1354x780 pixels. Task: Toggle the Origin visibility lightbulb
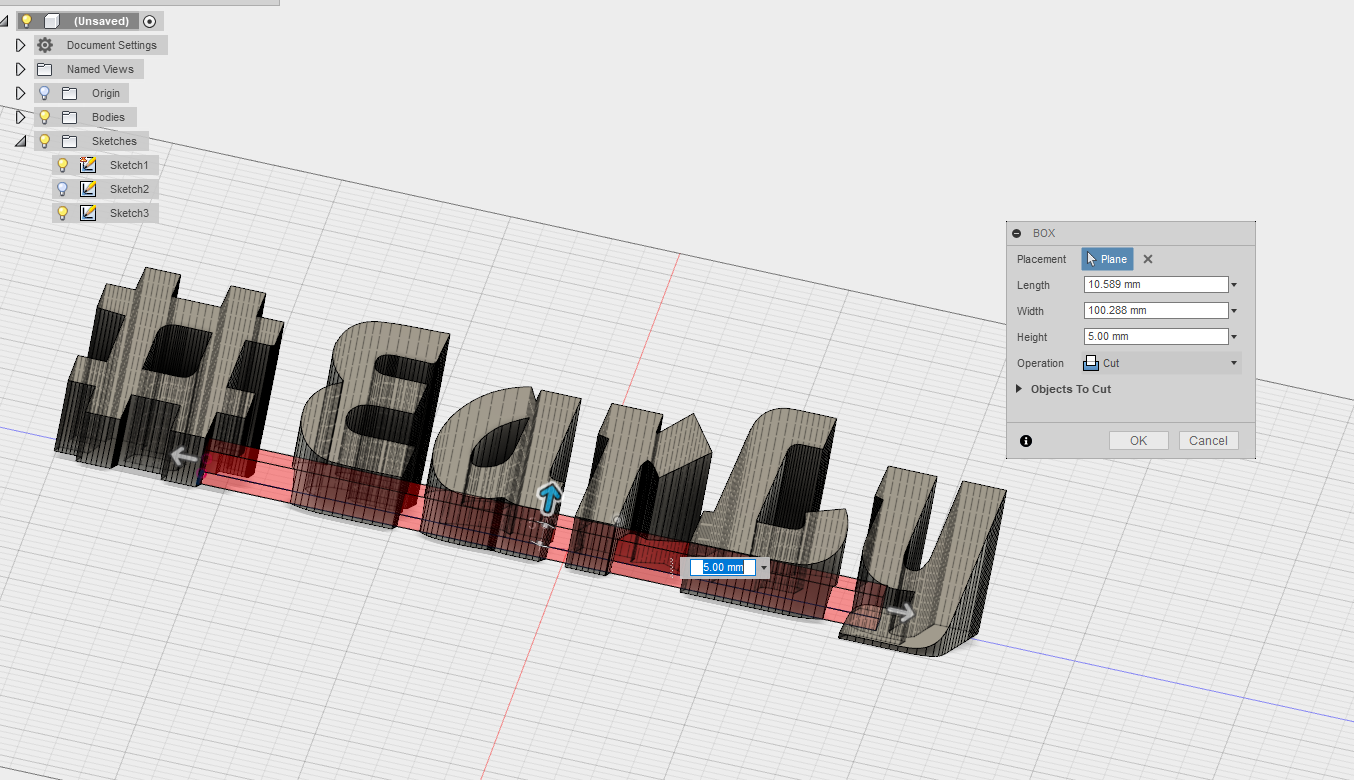(x=43, y=92)
